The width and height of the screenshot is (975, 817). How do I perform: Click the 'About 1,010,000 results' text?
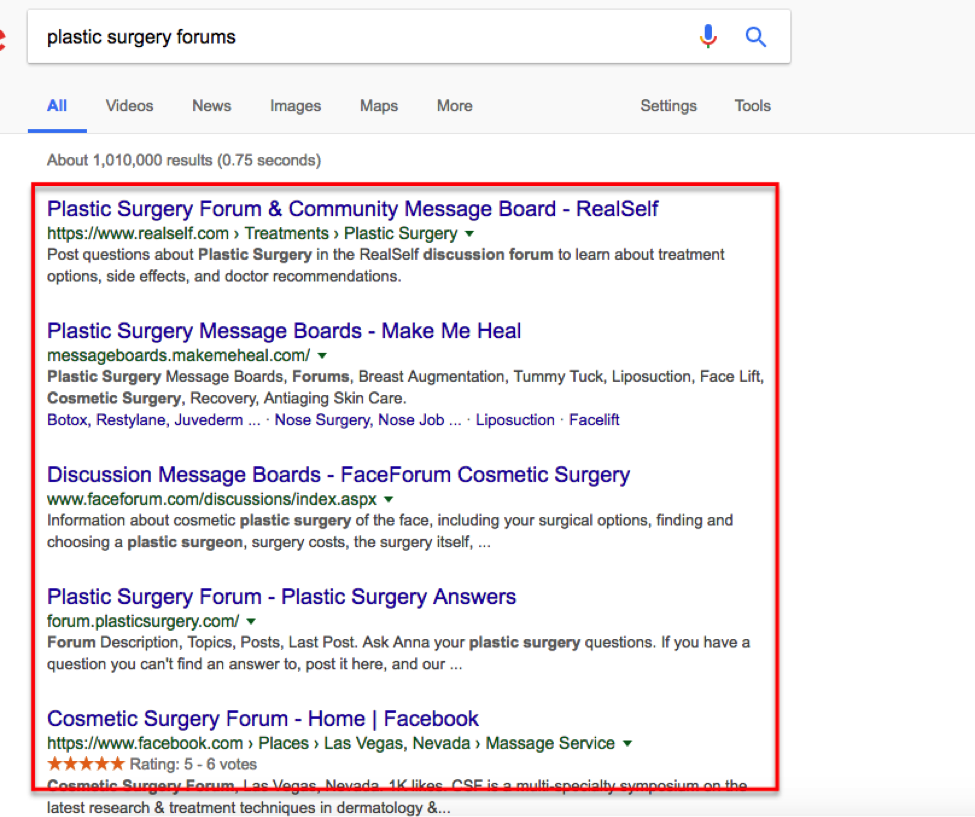(x=184, y=160)
